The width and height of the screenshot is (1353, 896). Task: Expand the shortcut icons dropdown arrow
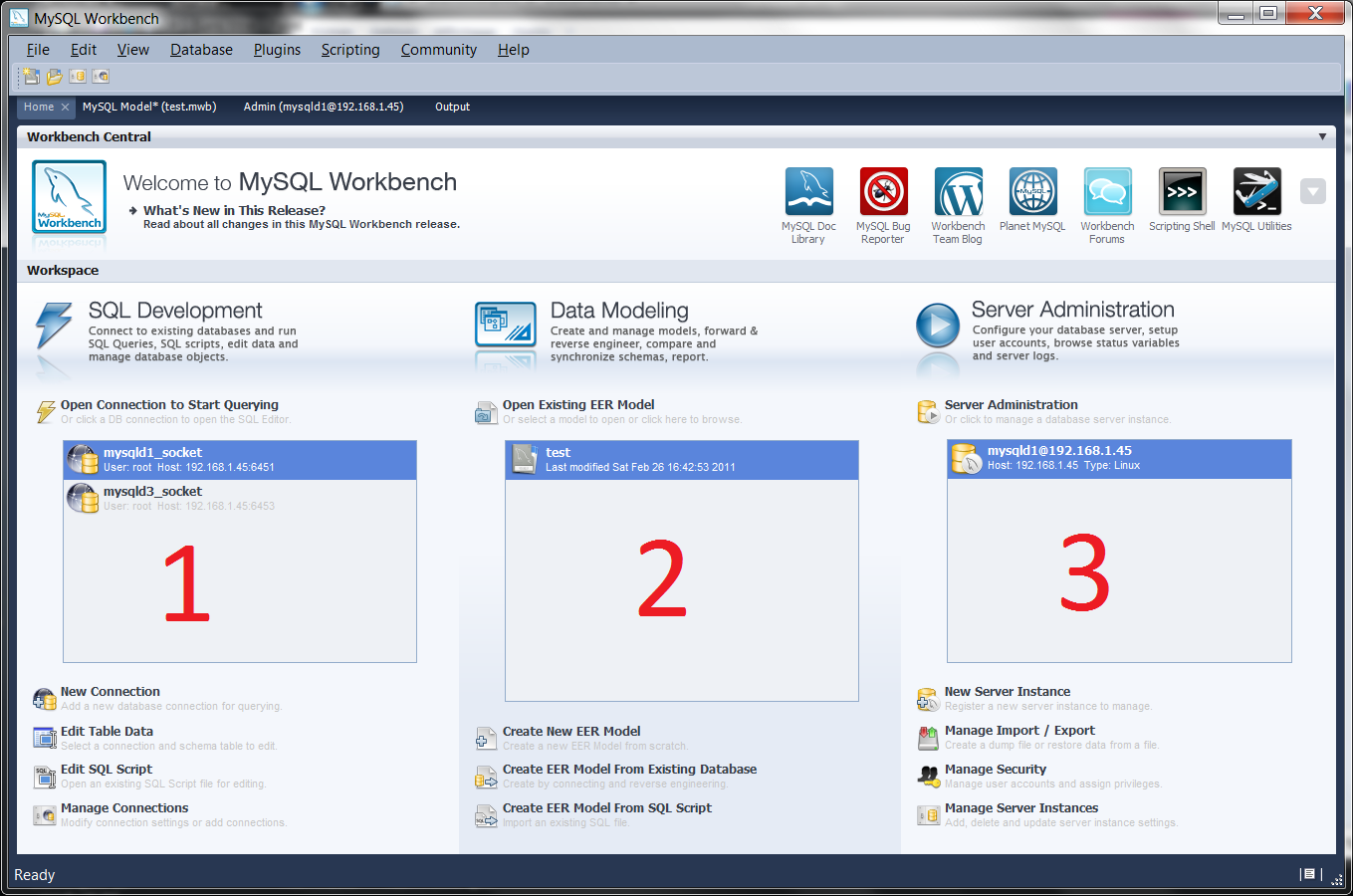pyautogui.click(x=1313, y=191)
